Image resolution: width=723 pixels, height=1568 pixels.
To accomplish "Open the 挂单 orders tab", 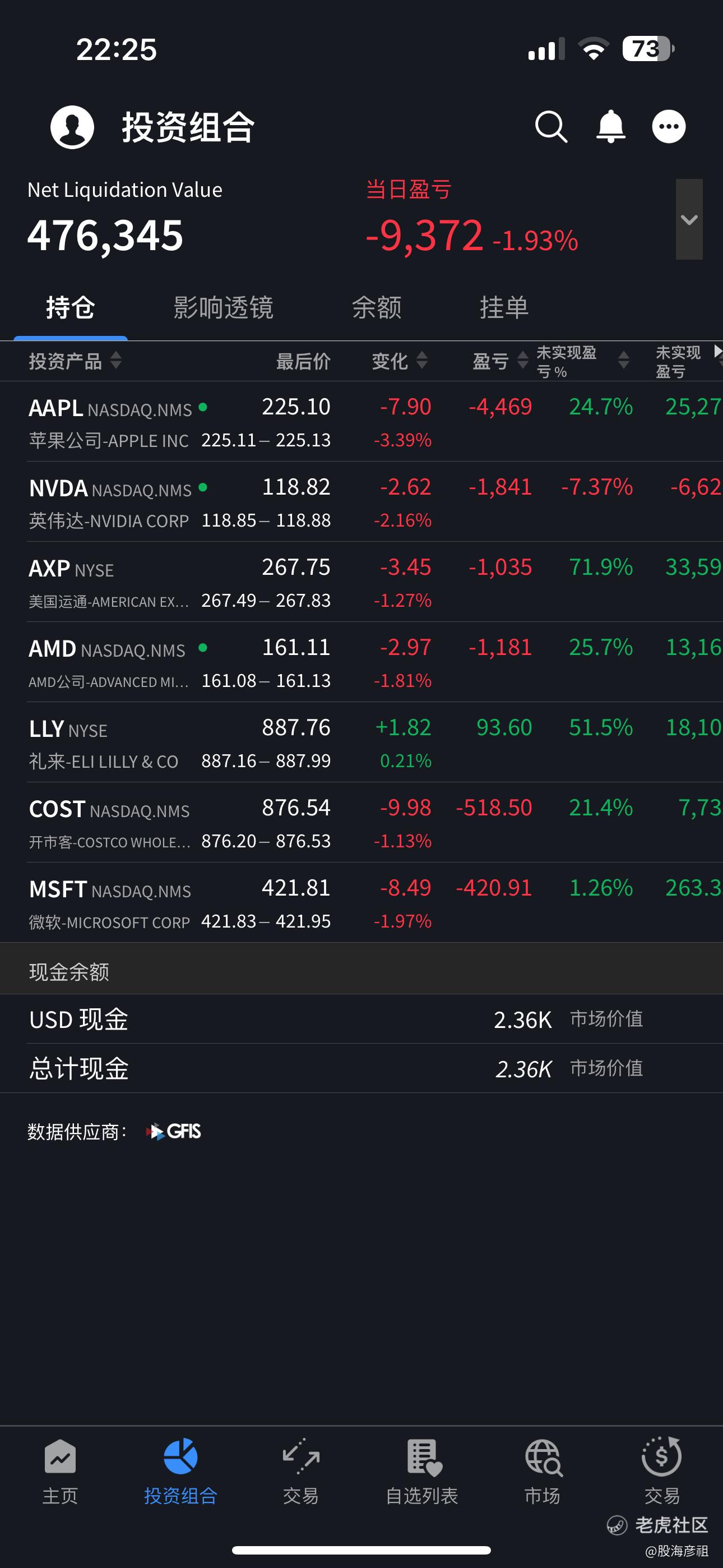I will point(504,307).
